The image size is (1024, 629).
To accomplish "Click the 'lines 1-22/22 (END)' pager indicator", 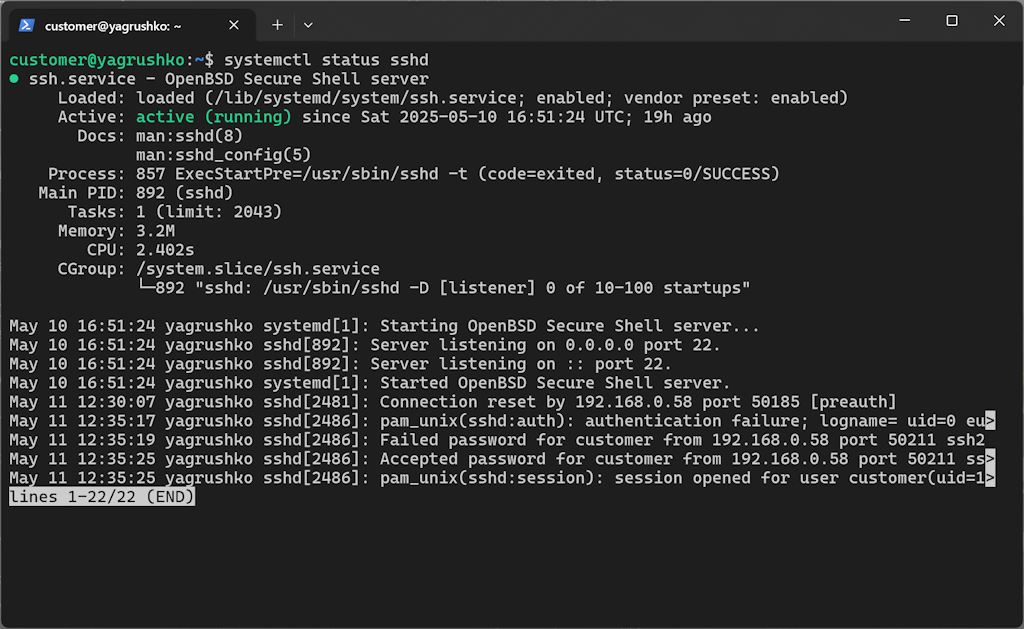I will coord(102,497).
